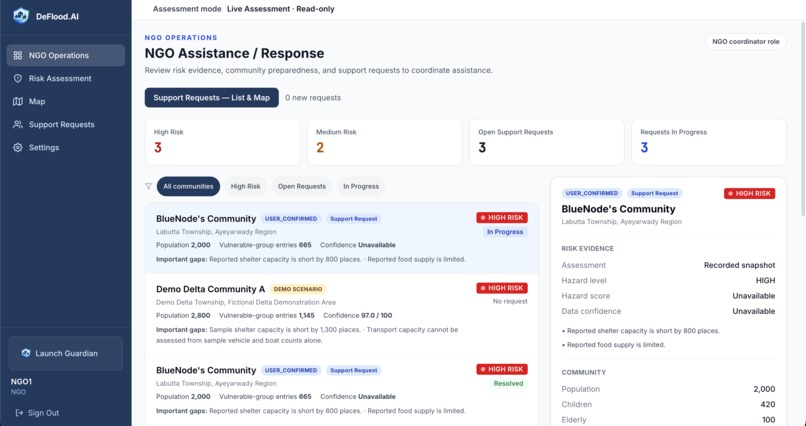This screenshot has width=806, height=426.
Task: Click the Elderly value 100
Action: [x=768, y=420]
